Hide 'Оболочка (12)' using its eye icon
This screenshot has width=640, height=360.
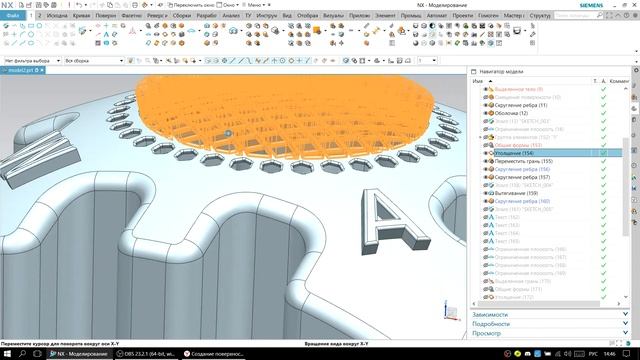click(x=486, y=113)
